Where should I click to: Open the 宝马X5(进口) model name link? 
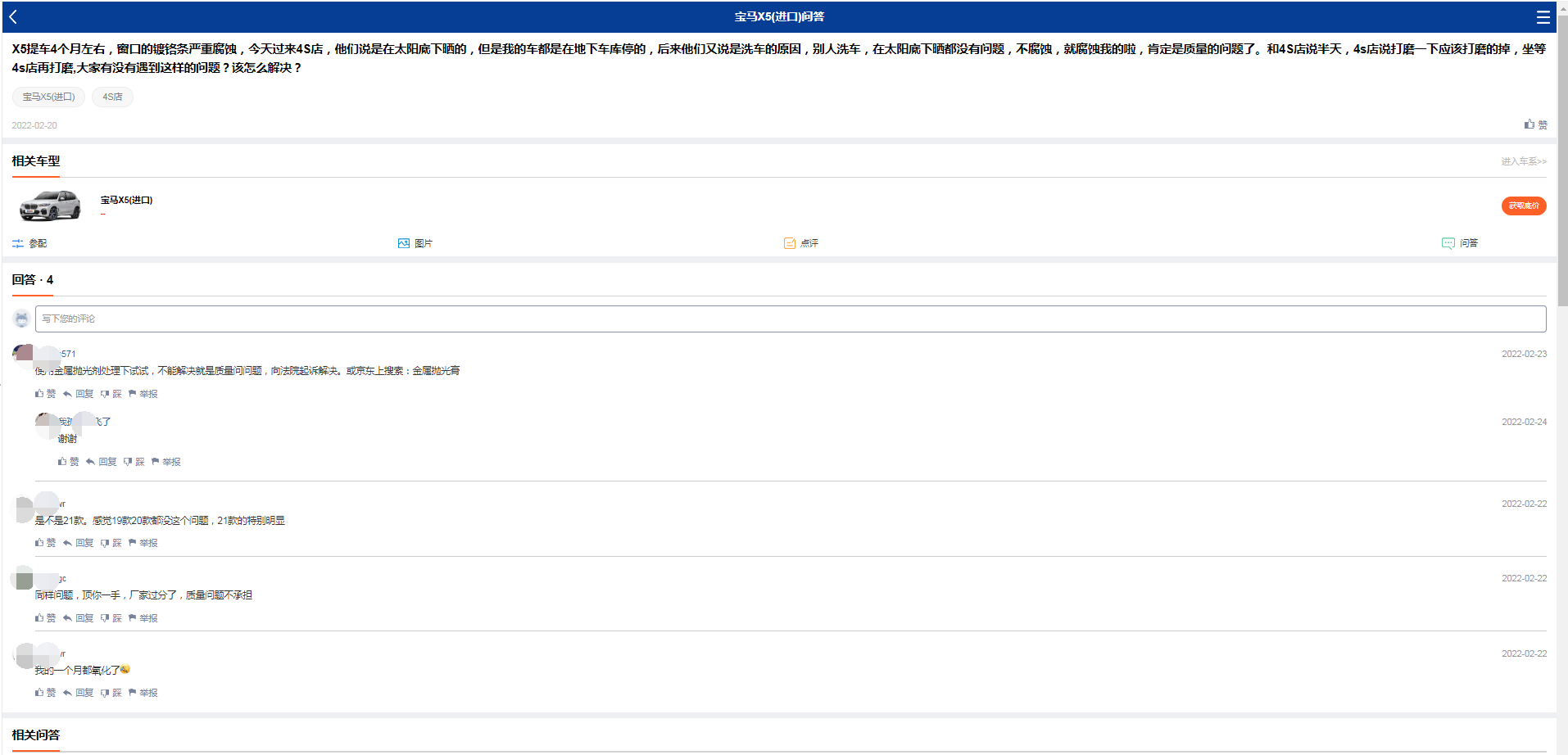point(126,200)
